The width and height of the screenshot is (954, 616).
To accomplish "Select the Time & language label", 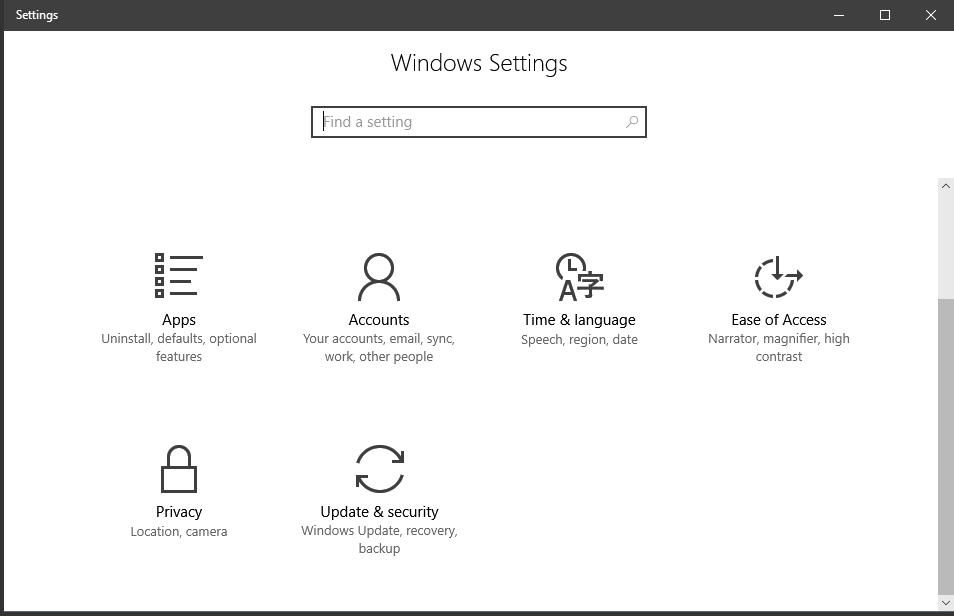I will coord(579,320).
